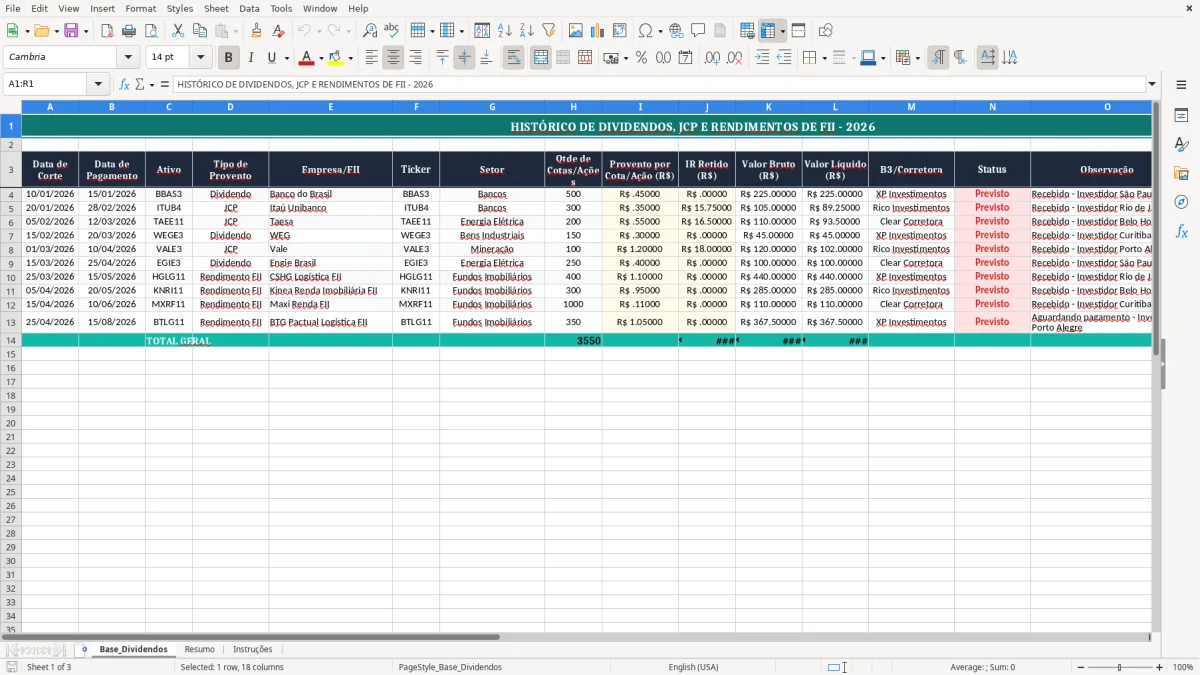Expand the font size dropdown
This screenshot has height=675, width=1200.
pos(200,58)
